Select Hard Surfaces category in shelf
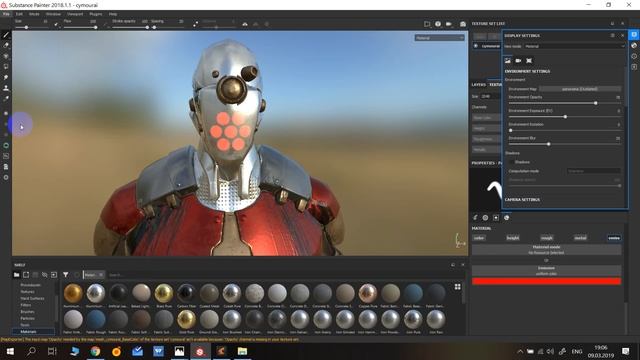This screenshot has height=360, width=640. [x=32, y=298]
